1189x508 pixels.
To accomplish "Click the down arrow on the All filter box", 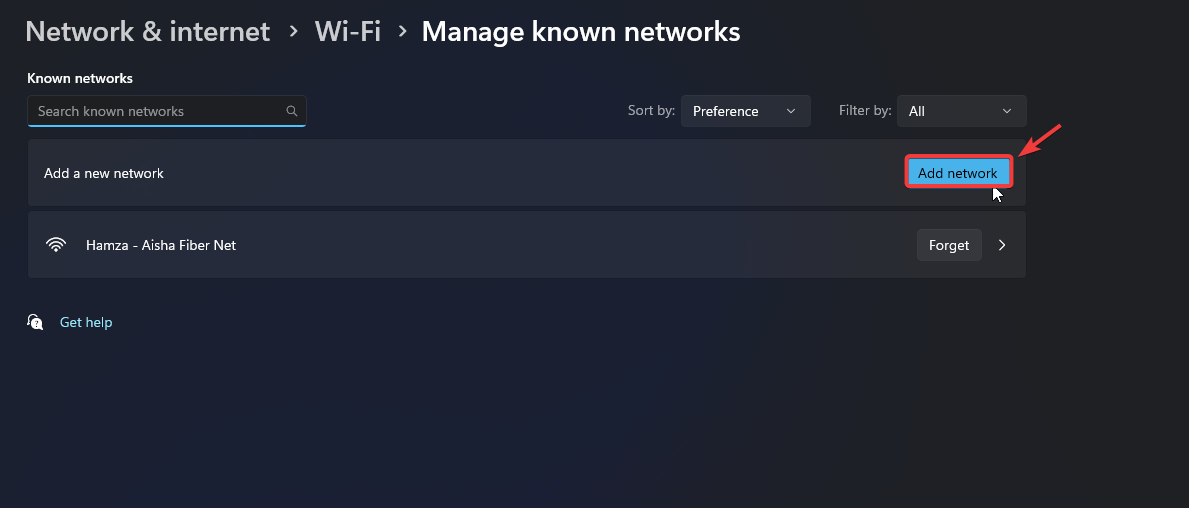I will (x=1007, y=111).
